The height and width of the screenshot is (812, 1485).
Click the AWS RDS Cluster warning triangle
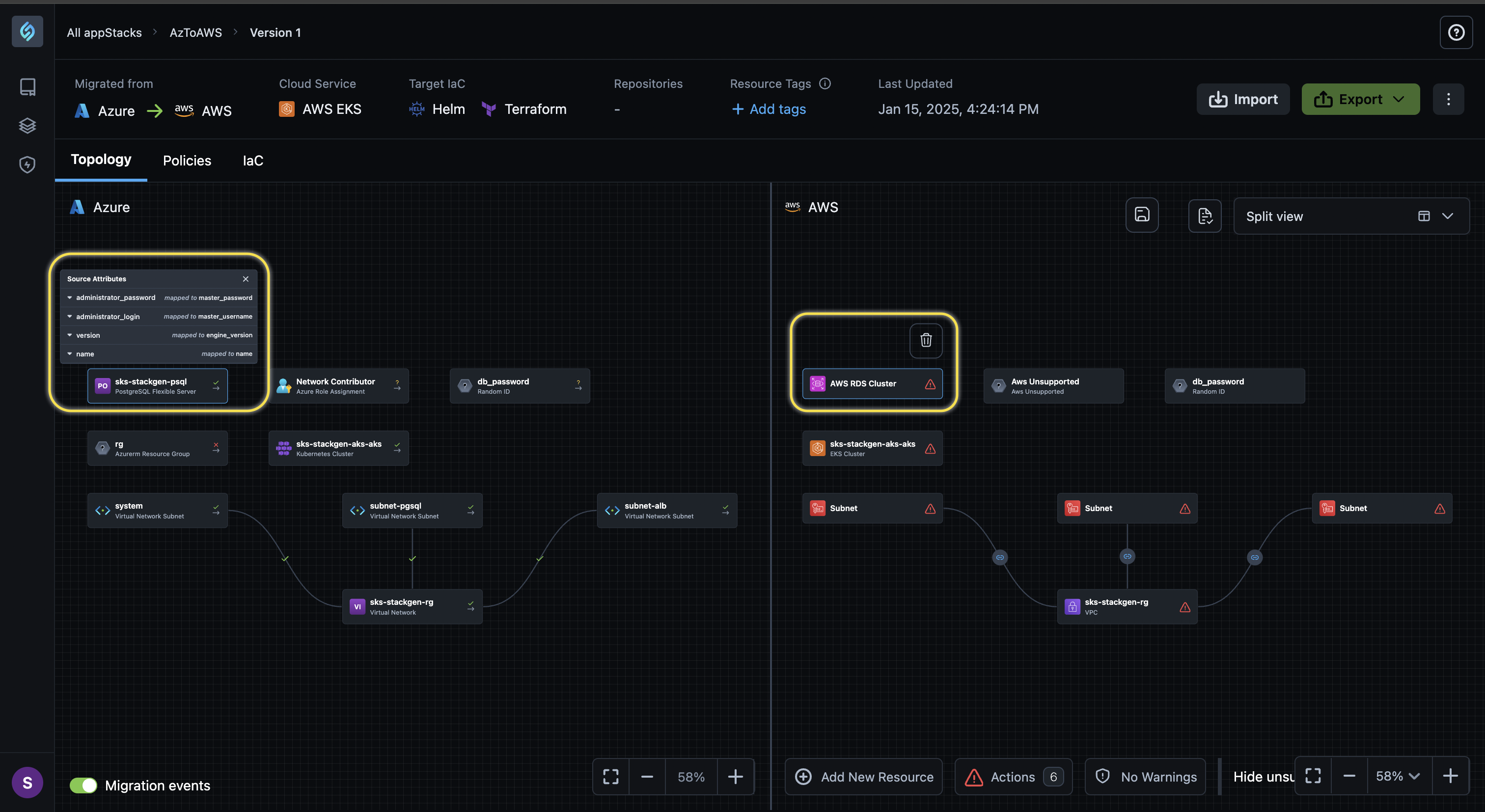tap(930, 384)
